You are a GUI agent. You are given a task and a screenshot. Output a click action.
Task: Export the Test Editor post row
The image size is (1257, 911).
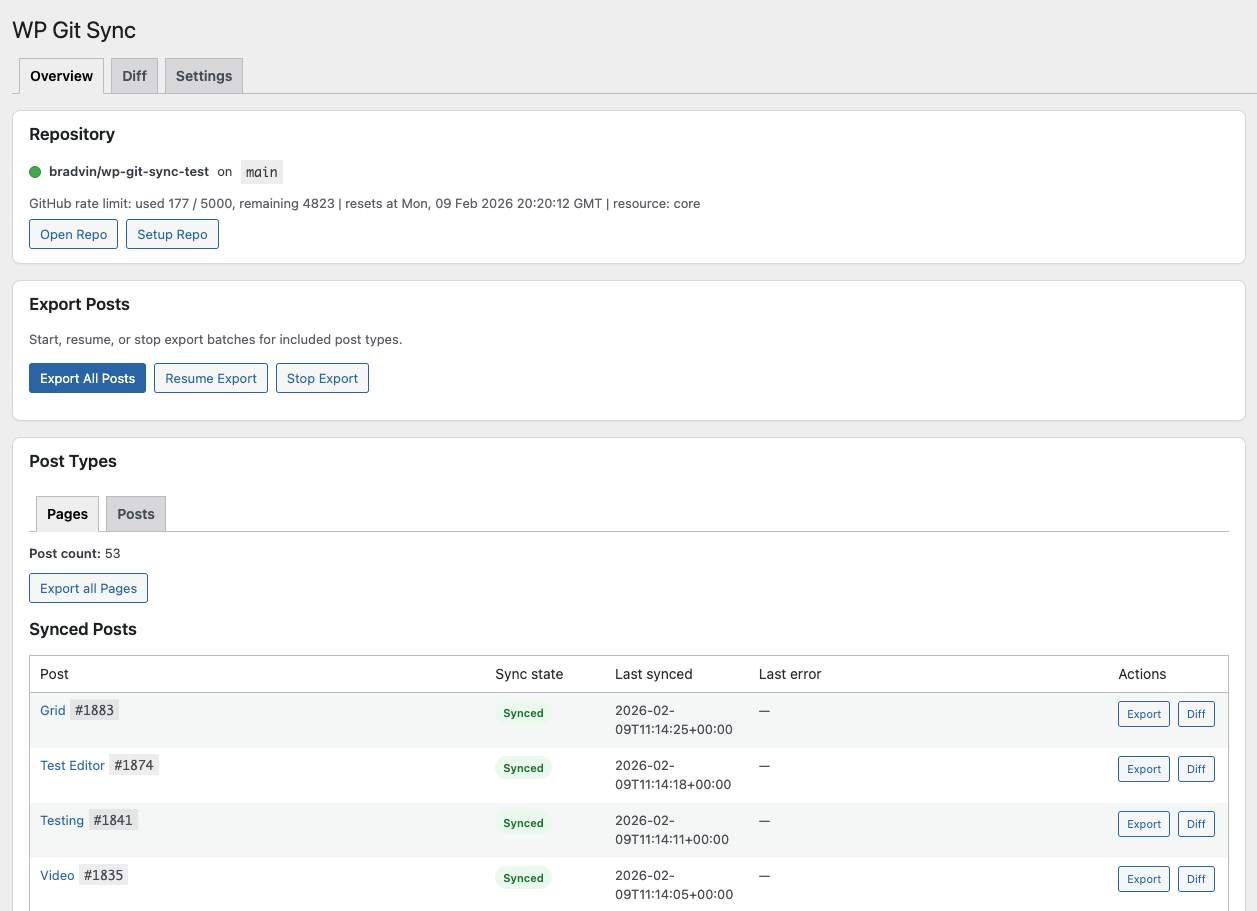(x=1144, y=769)
